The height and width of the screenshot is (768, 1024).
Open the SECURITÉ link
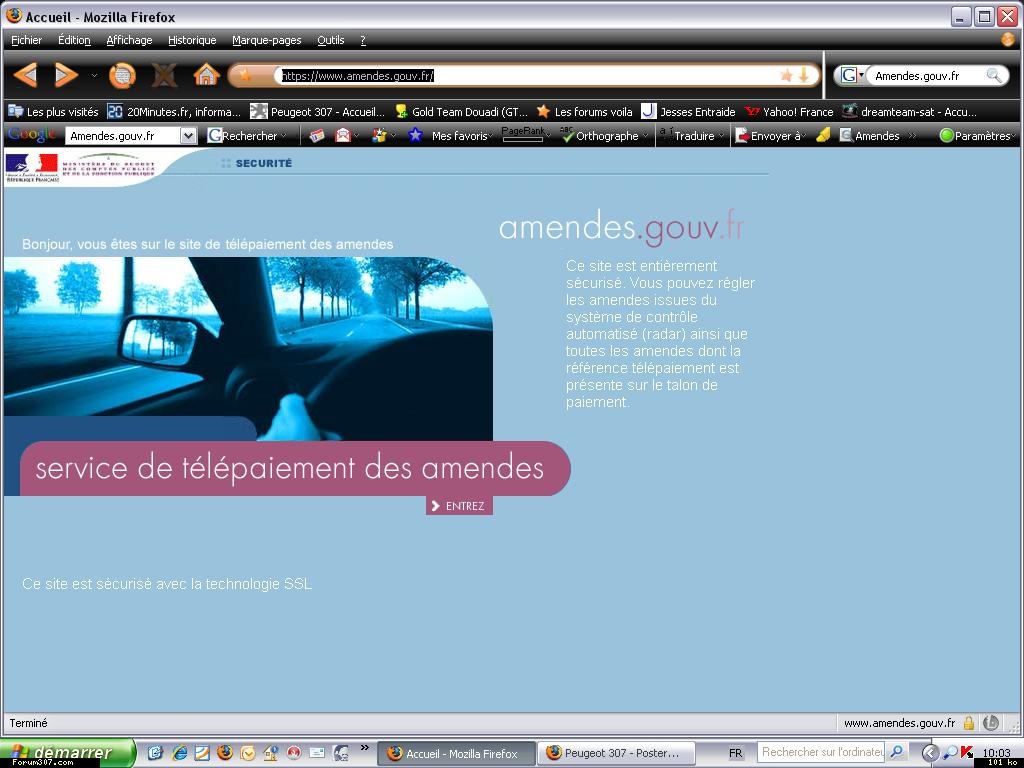coord(263,163)
